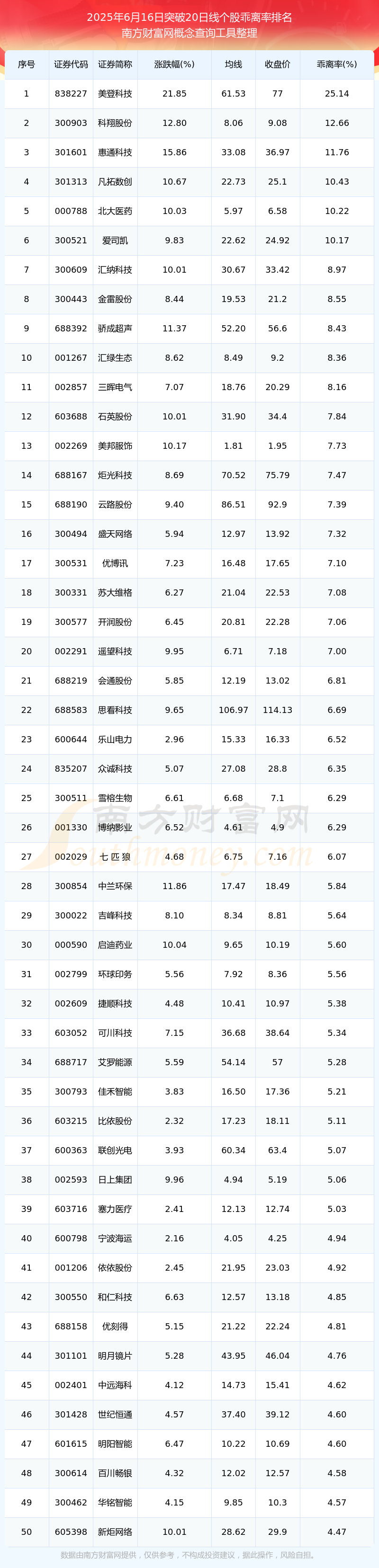Image resolution: width=379 pixels, height=1568 pixels.
Task: Click the 乖离率(%) column header
Action: click(x=337, y=64)
